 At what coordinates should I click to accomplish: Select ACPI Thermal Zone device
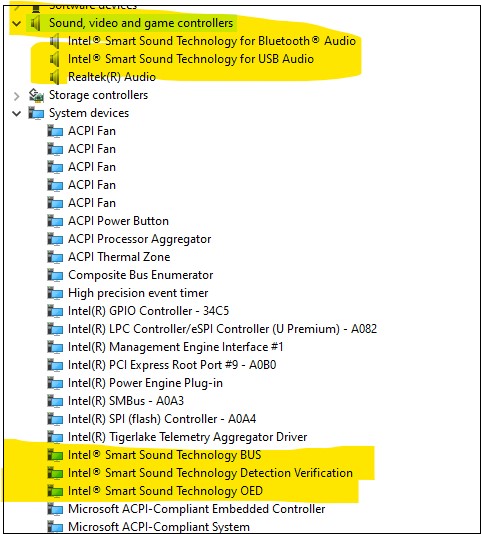point(119,257)
